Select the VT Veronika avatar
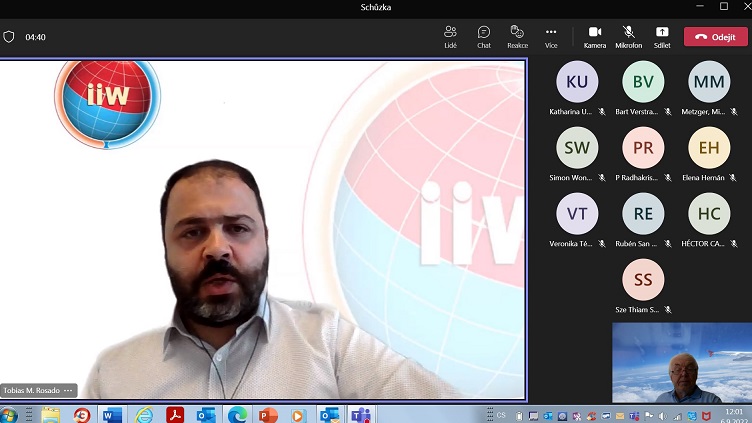Screen dimensions: 752x423 coord(577,213)
